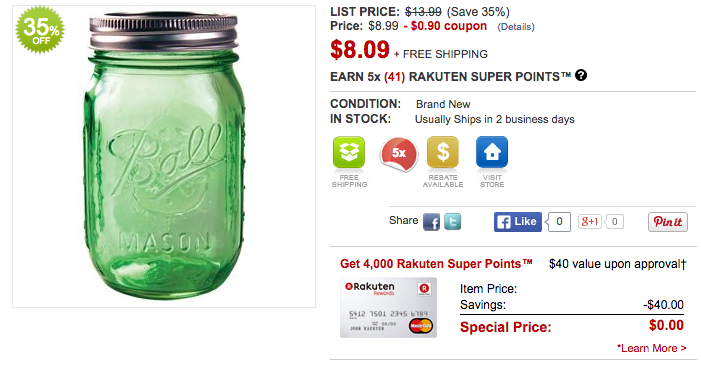Click the Google +1 count box
This screenshot has height=365, width=701.
[x=615, y=221]
